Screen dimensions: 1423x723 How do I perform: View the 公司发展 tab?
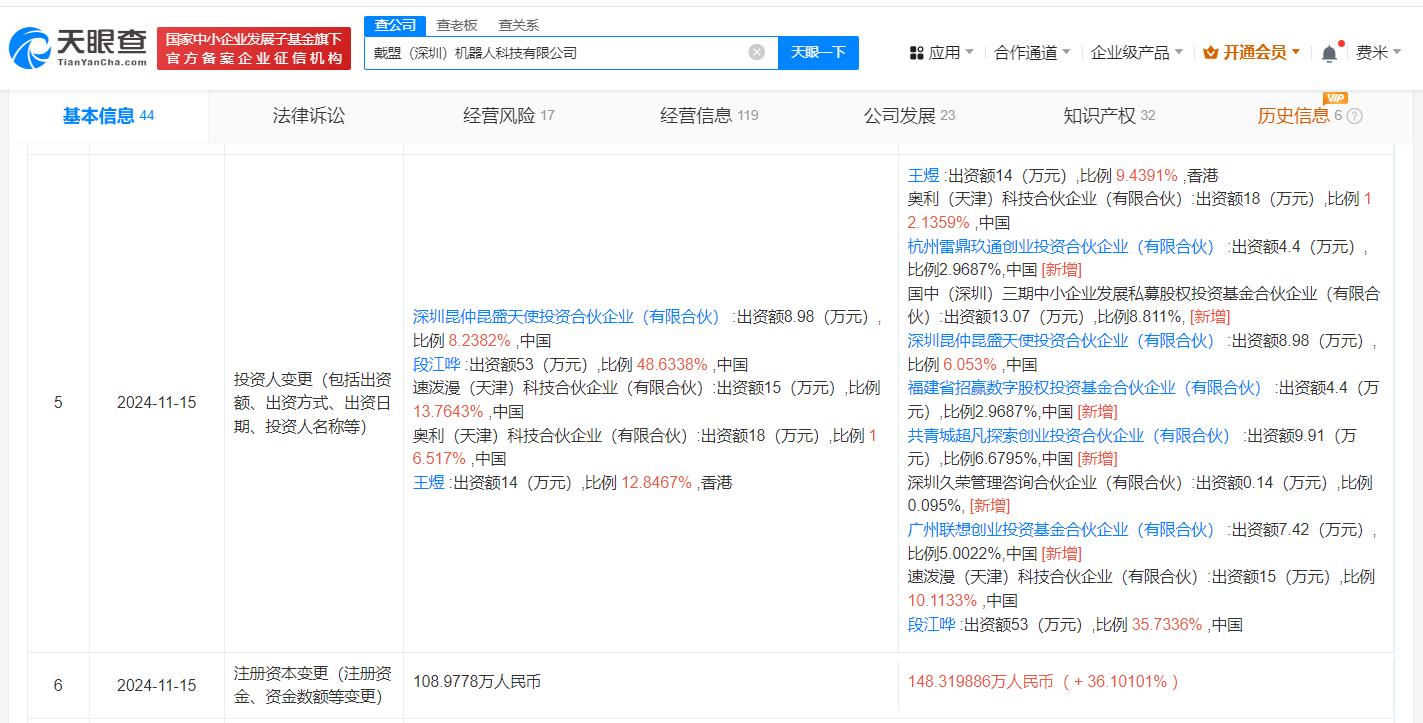[x=909, y=116]
